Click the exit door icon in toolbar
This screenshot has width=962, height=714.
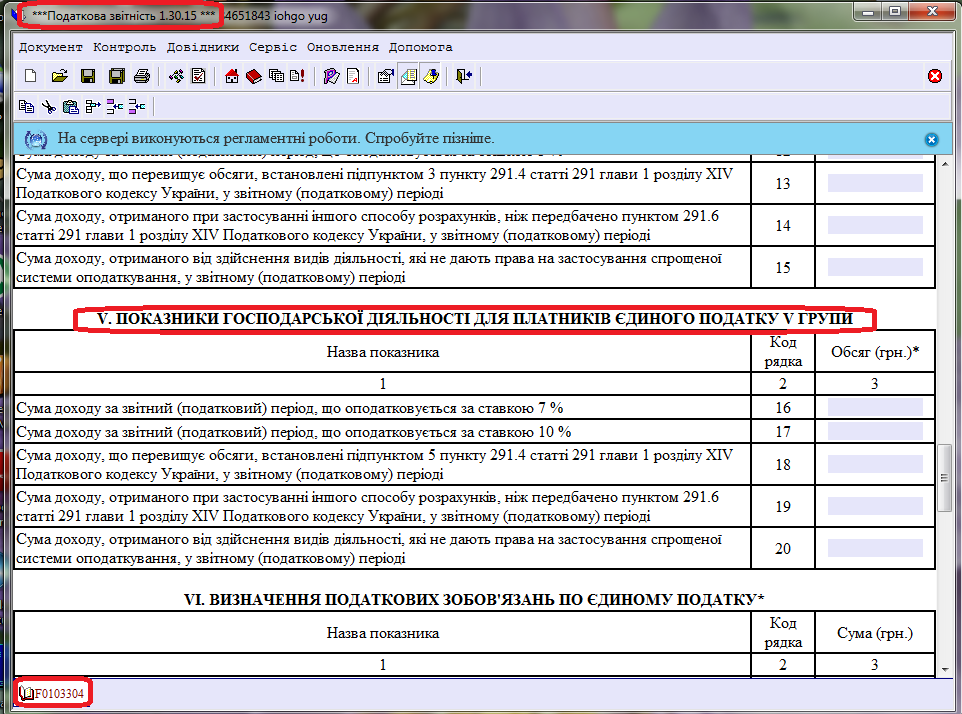coord(464,76)
